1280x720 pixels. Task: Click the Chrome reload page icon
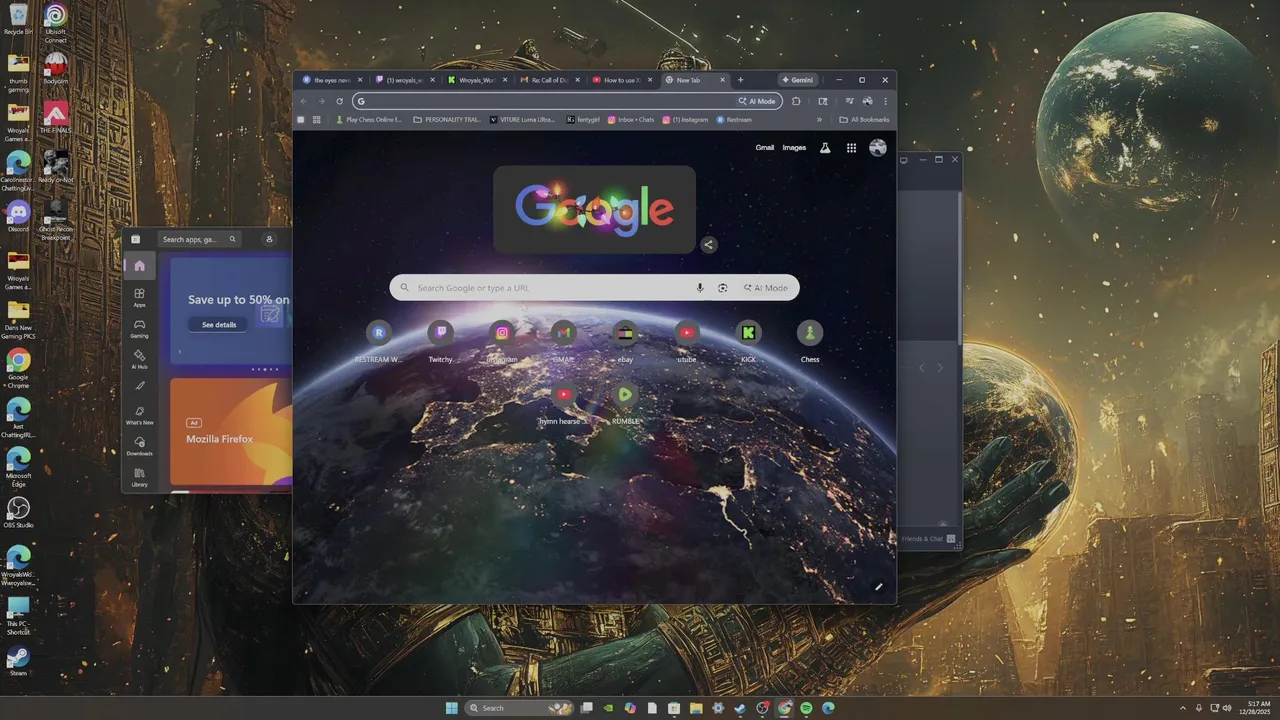tap(340, 101)
